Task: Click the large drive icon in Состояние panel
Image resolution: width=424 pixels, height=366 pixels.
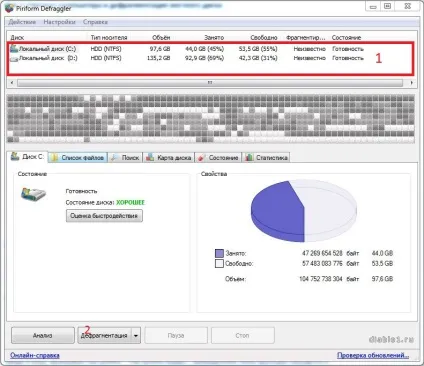Action: click(x=33, y=194)
